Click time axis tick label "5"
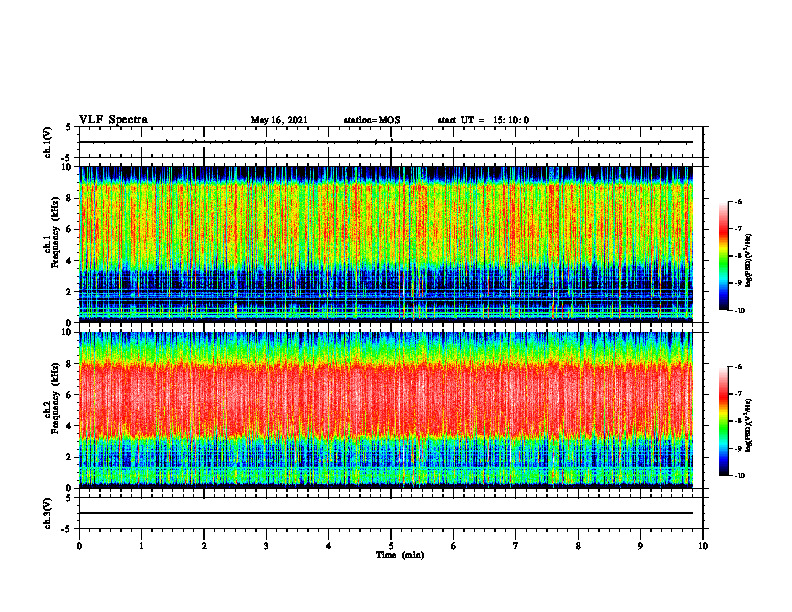792x612 pixels. (391, 546)
